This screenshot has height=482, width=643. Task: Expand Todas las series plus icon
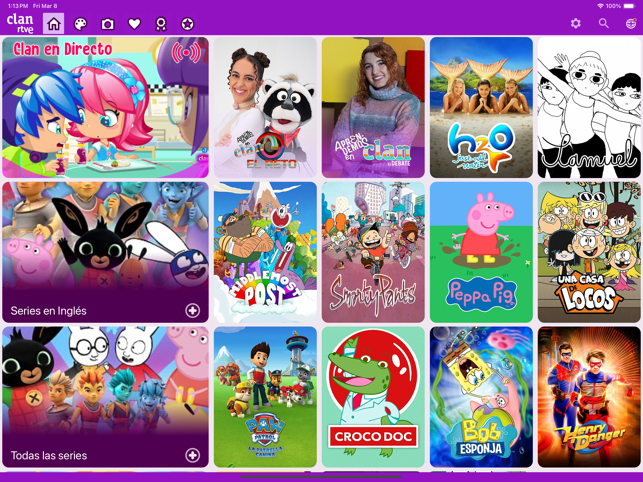pos(192,455)
